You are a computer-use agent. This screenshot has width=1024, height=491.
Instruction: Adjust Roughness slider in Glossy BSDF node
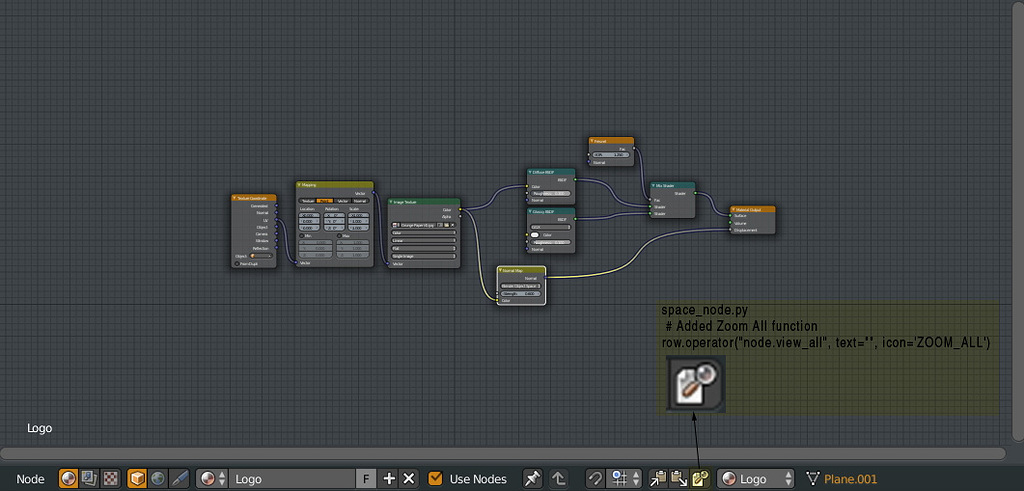click(x=551, y=242)
